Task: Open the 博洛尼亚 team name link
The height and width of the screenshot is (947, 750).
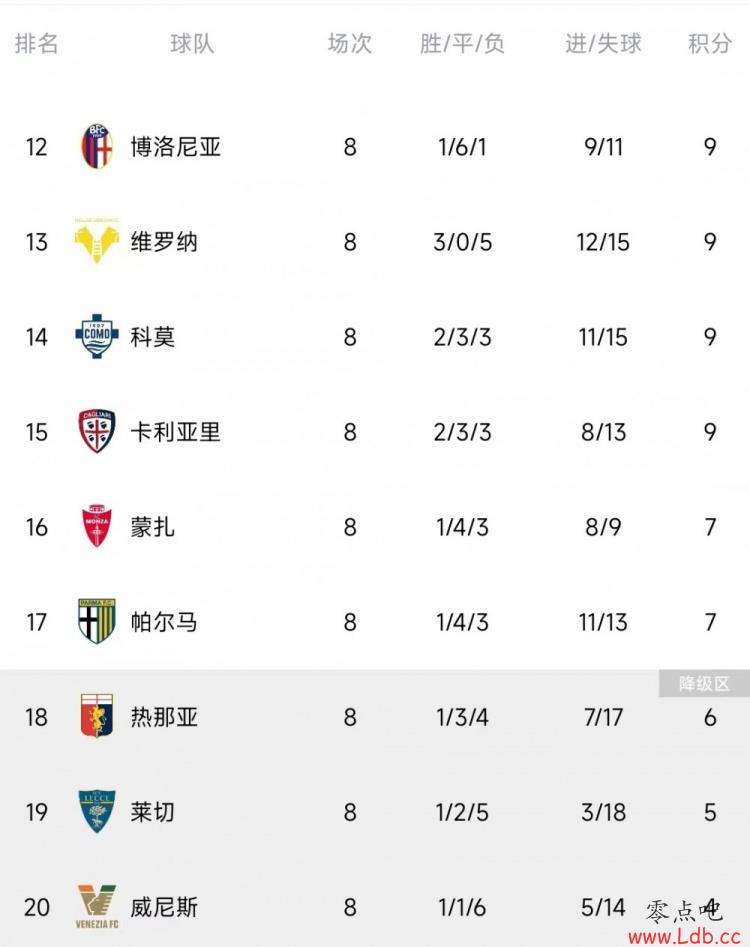Action: (x=176, y=147)
